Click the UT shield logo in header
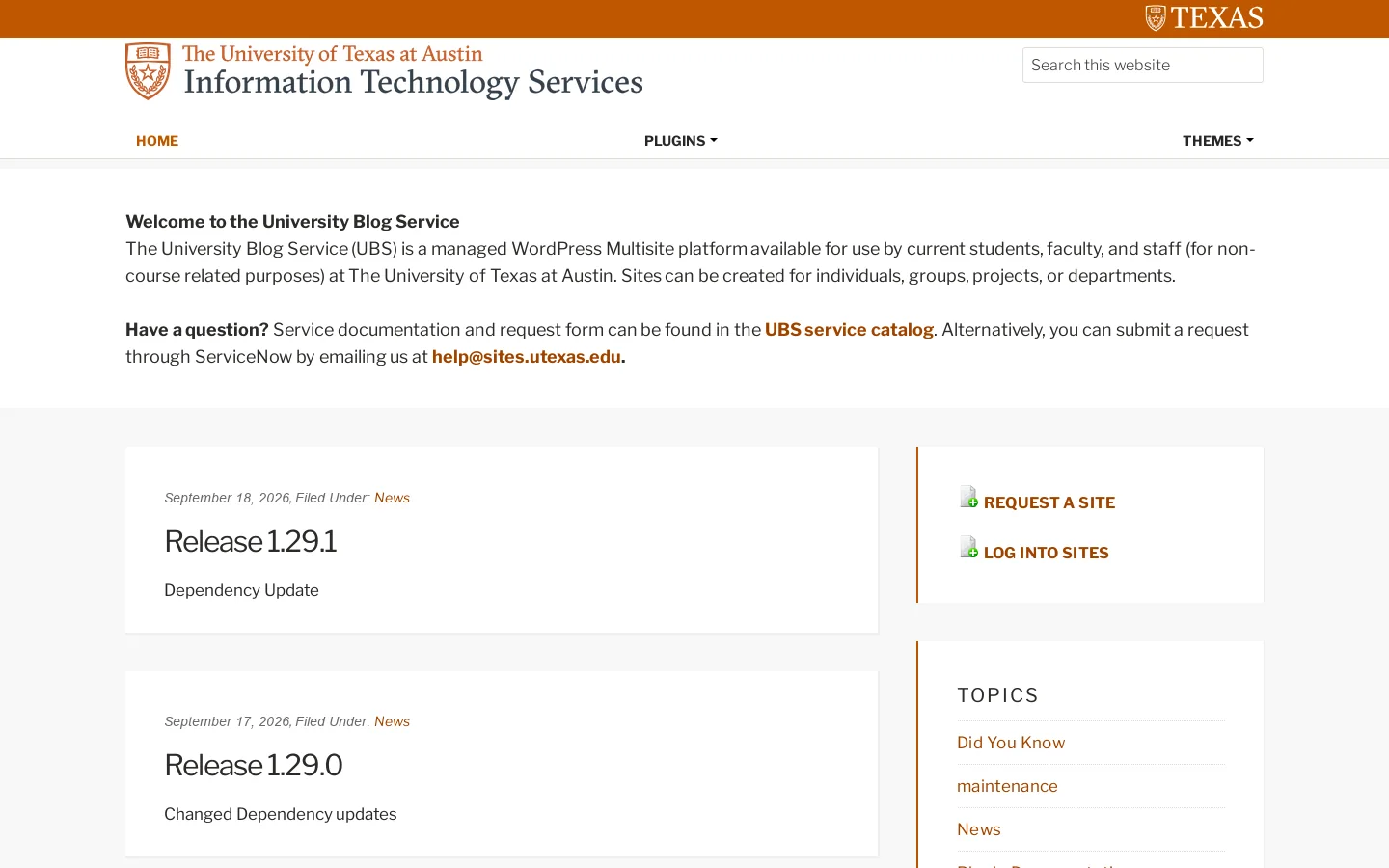 148,71
